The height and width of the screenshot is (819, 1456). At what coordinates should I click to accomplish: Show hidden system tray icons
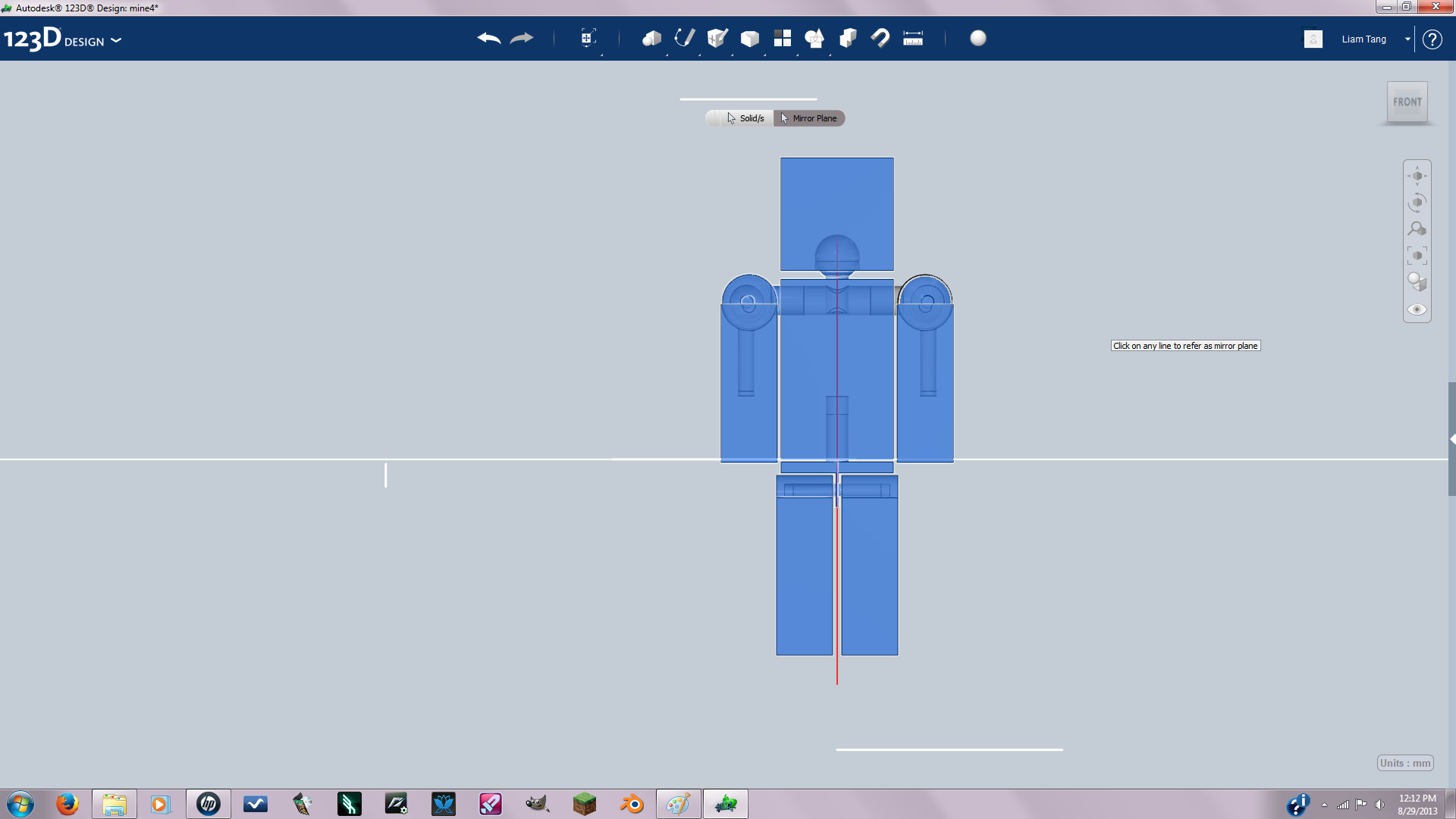pyautogui.click(x=1324, y=805)
